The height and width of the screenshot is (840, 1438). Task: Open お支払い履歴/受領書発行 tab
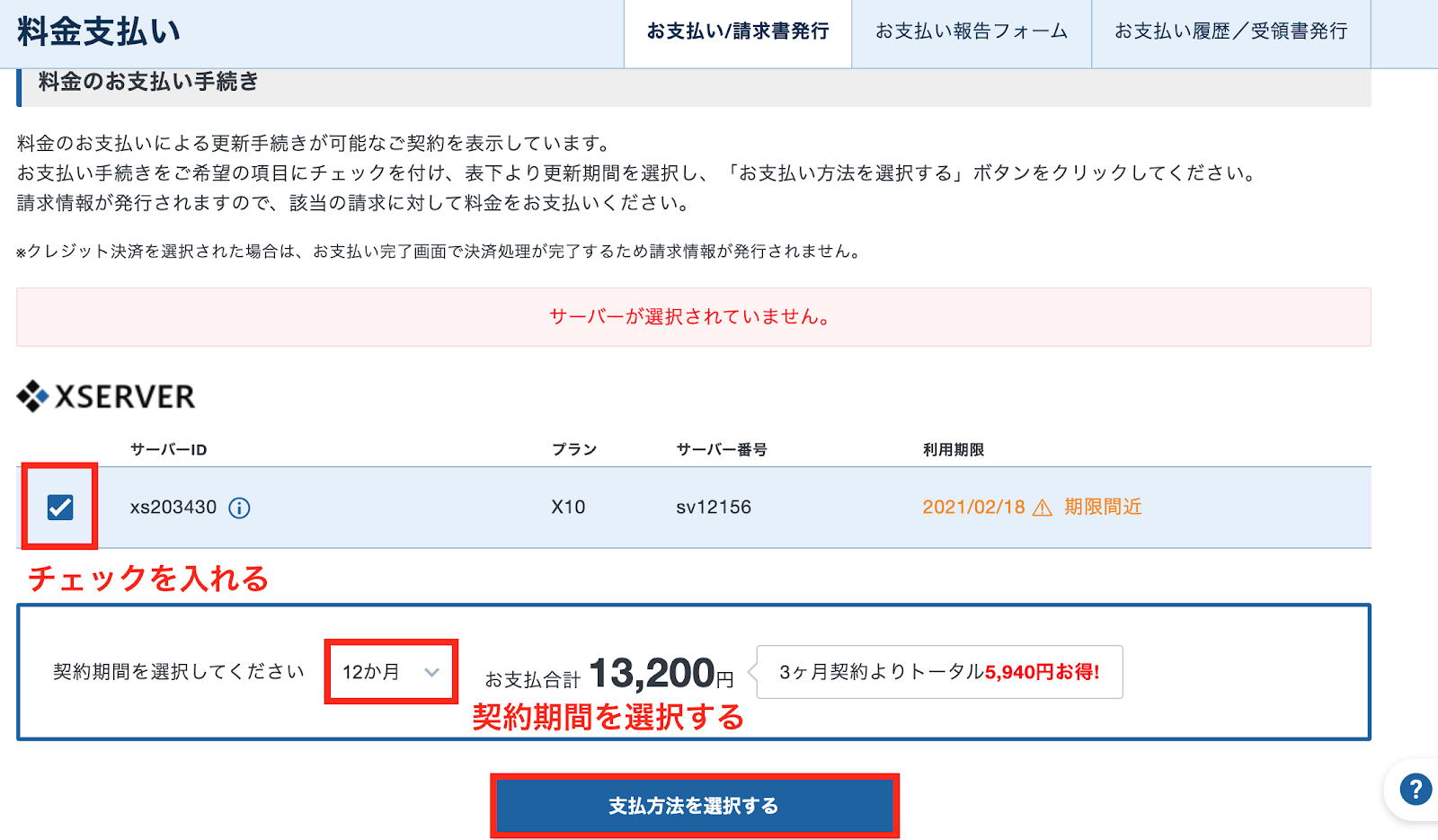coord(1231,32)
